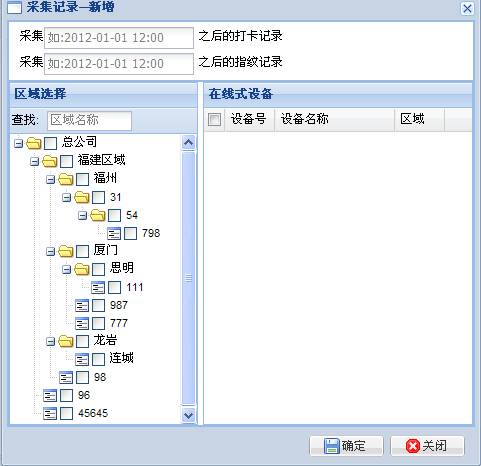Confirm with the 确定 button
Screen dimensions: 481x466
pyautogui.click(x=346, y=446)
